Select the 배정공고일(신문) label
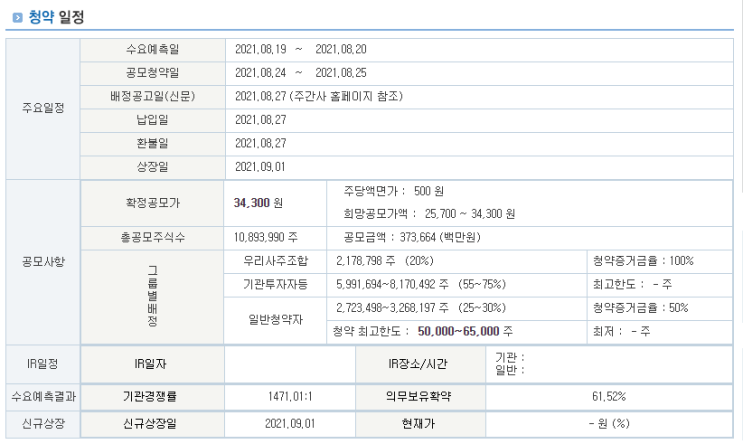This screenshot has height=444, width=743. click(153, 97)
